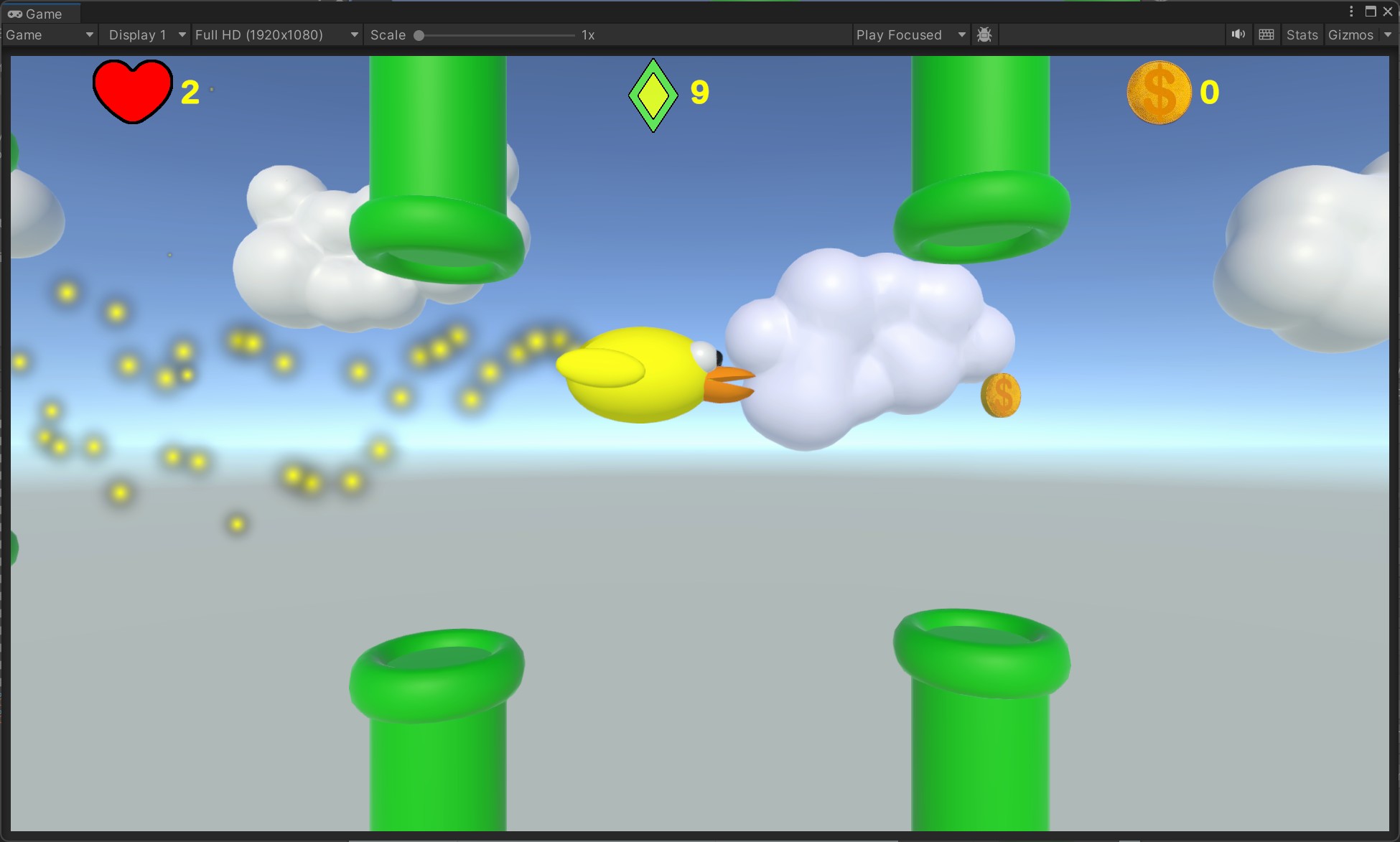Open the Game window three-dot menu

pyautogui.click(x=1351, y=11)
